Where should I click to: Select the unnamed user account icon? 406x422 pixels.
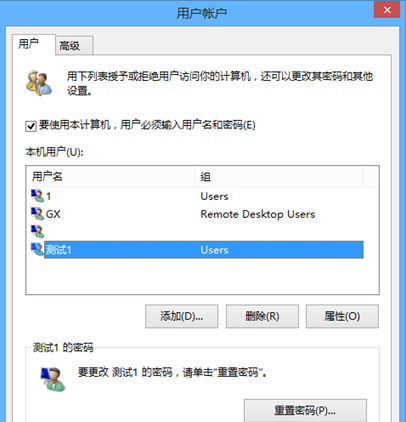pos(38,231)
